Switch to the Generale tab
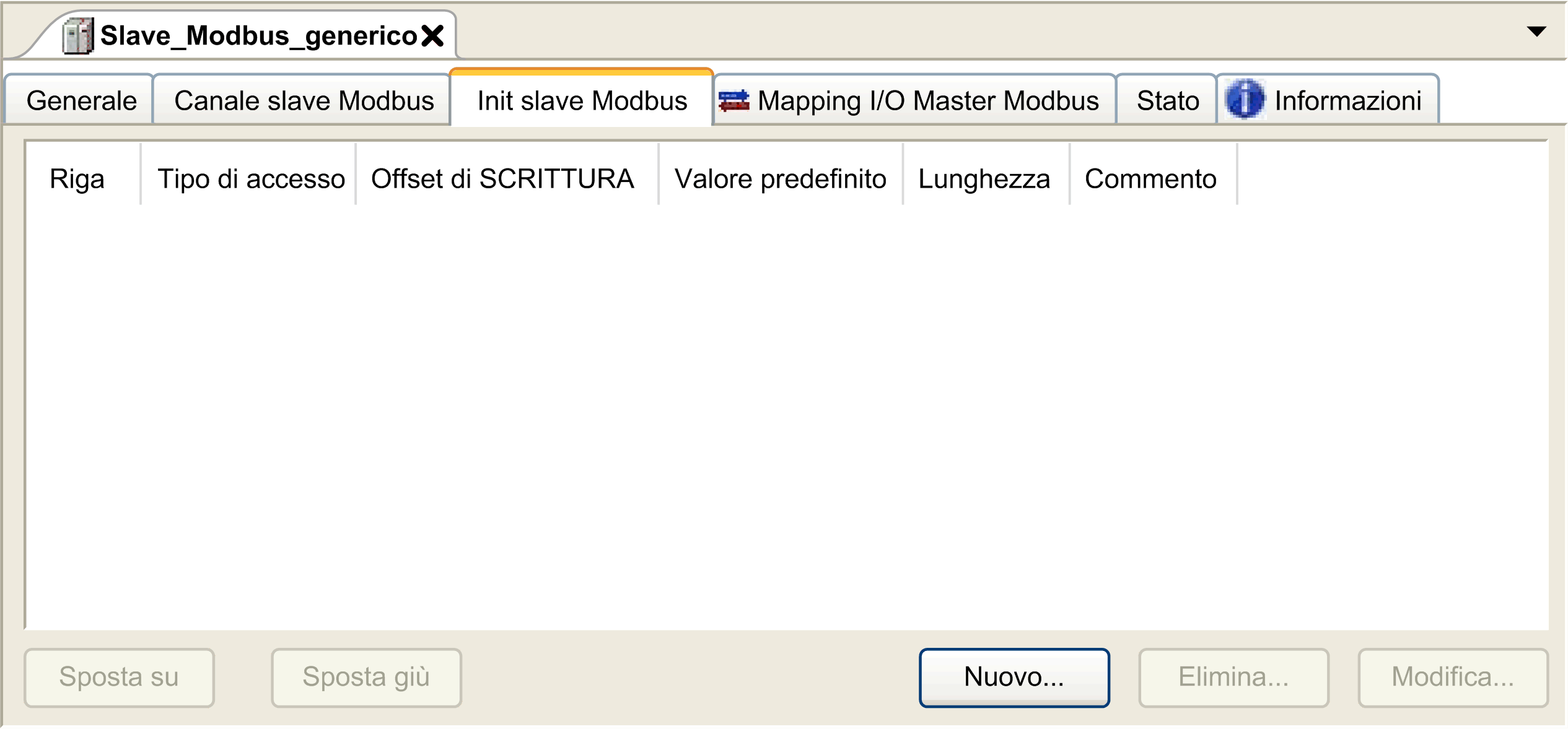 point(81,100)
